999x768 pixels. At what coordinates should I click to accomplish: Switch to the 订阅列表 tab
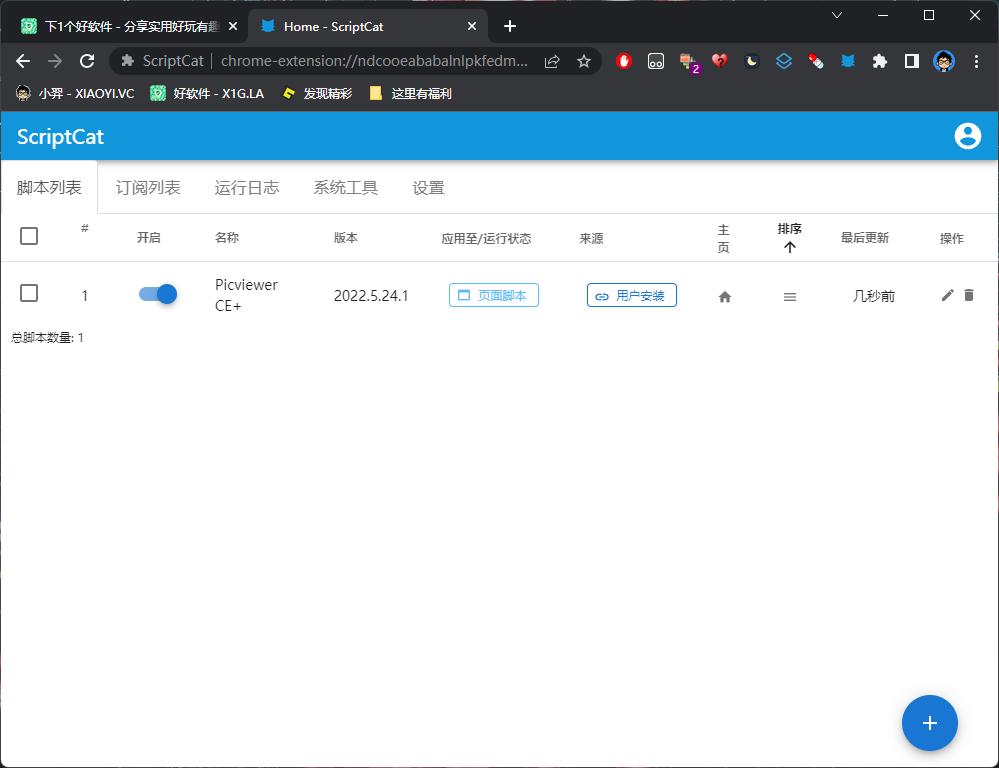point(148,187)
